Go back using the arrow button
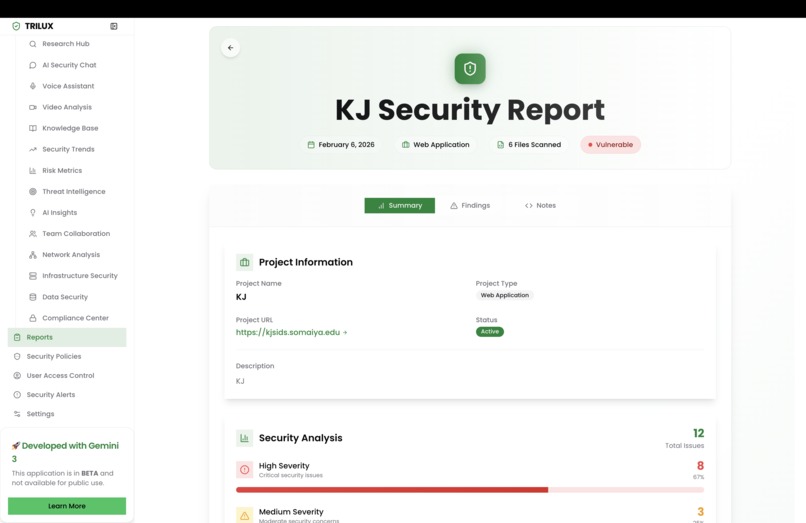The height and width of the screenshot is (523, 806). coord(230,48)
